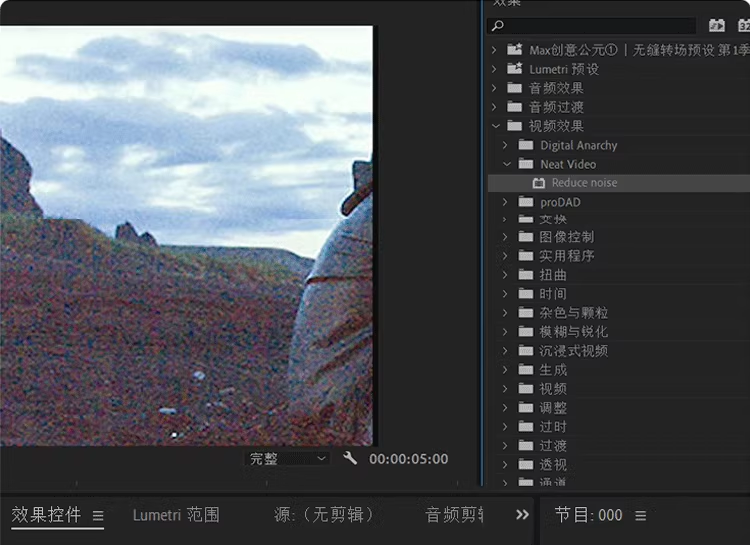Select the 效果控件 tab
The image size is (750, 545).
(x=46, y=515)
